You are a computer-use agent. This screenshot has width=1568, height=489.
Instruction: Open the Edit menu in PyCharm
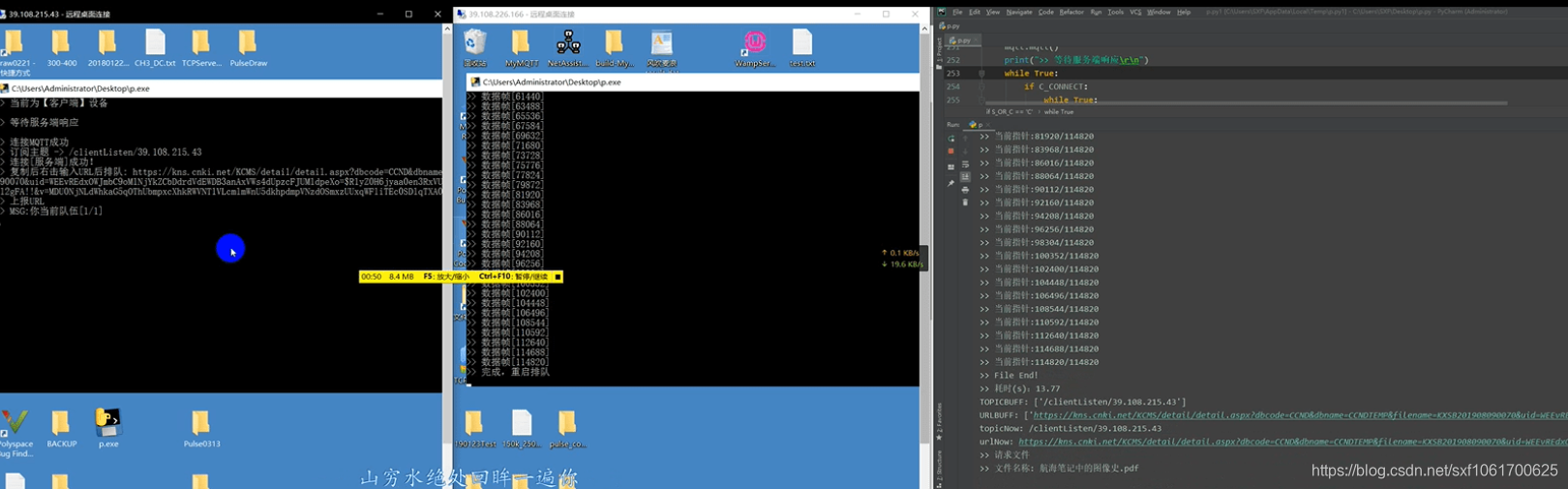(975, 12)
